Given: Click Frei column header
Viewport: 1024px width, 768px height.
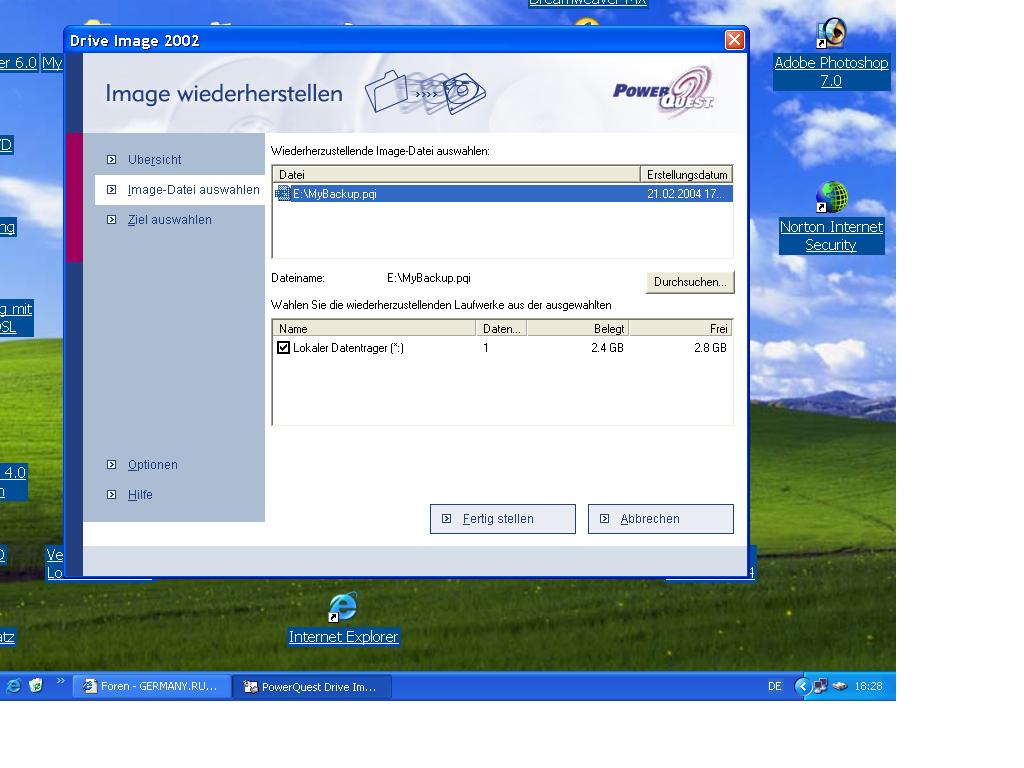Looking at the screenshot, I should pos(680,328).
